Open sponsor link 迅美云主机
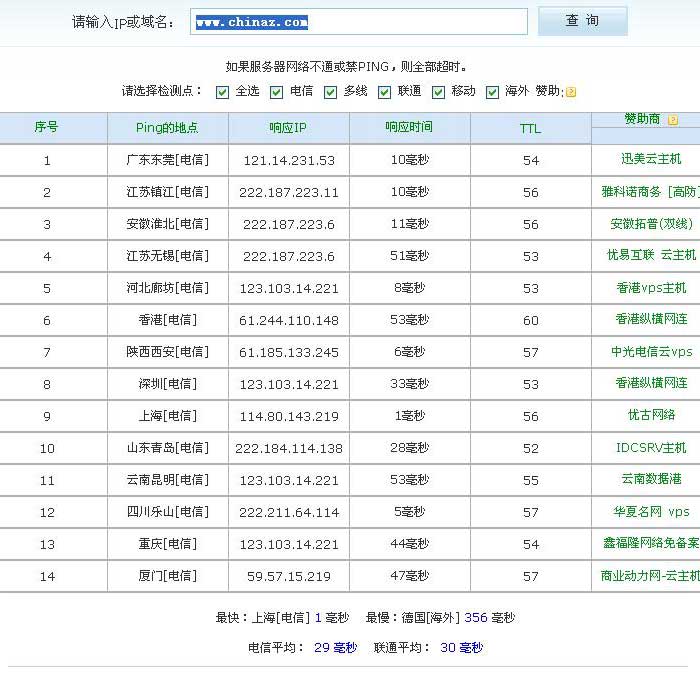Image resolution: width=700 pixels, height=700 pixels. click(651, 159)
